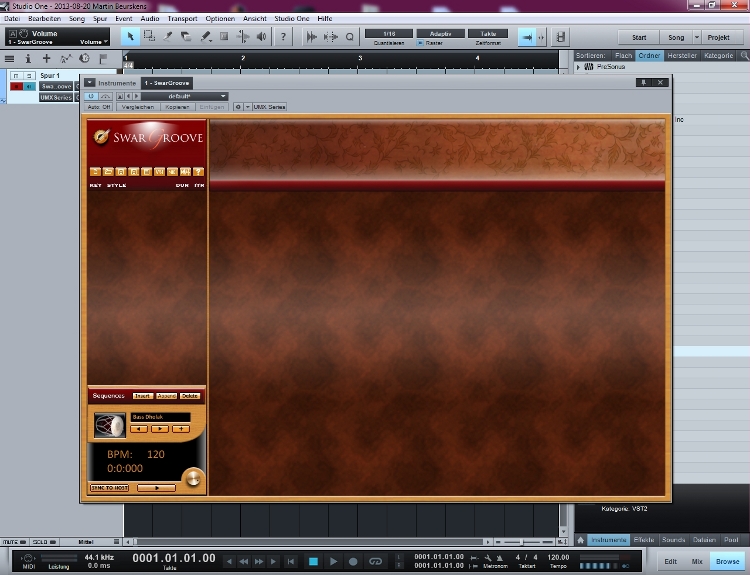Click the Insert sequence button
The width and height of the screenshot is (750, 575).
143,396
